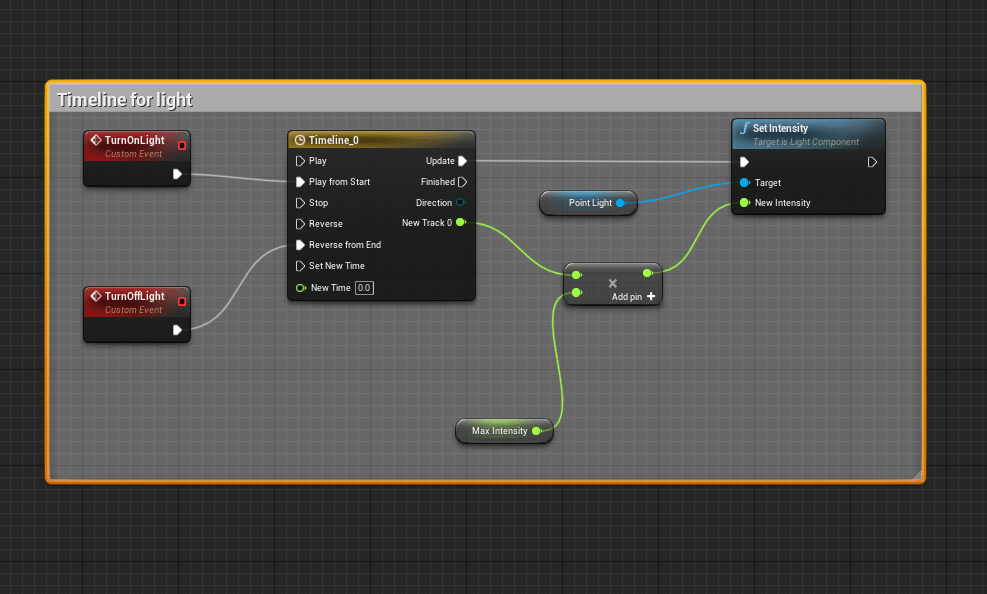Click the TurnOnLight event output exec pin

click(177, 174)
